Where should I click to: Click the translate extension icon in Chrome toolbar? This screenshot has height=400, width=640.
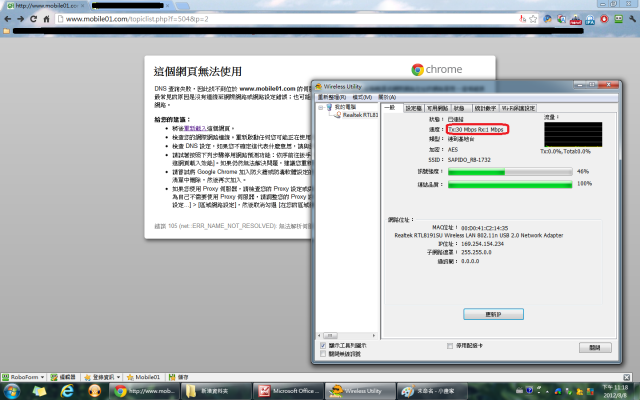tap(562, 19)
